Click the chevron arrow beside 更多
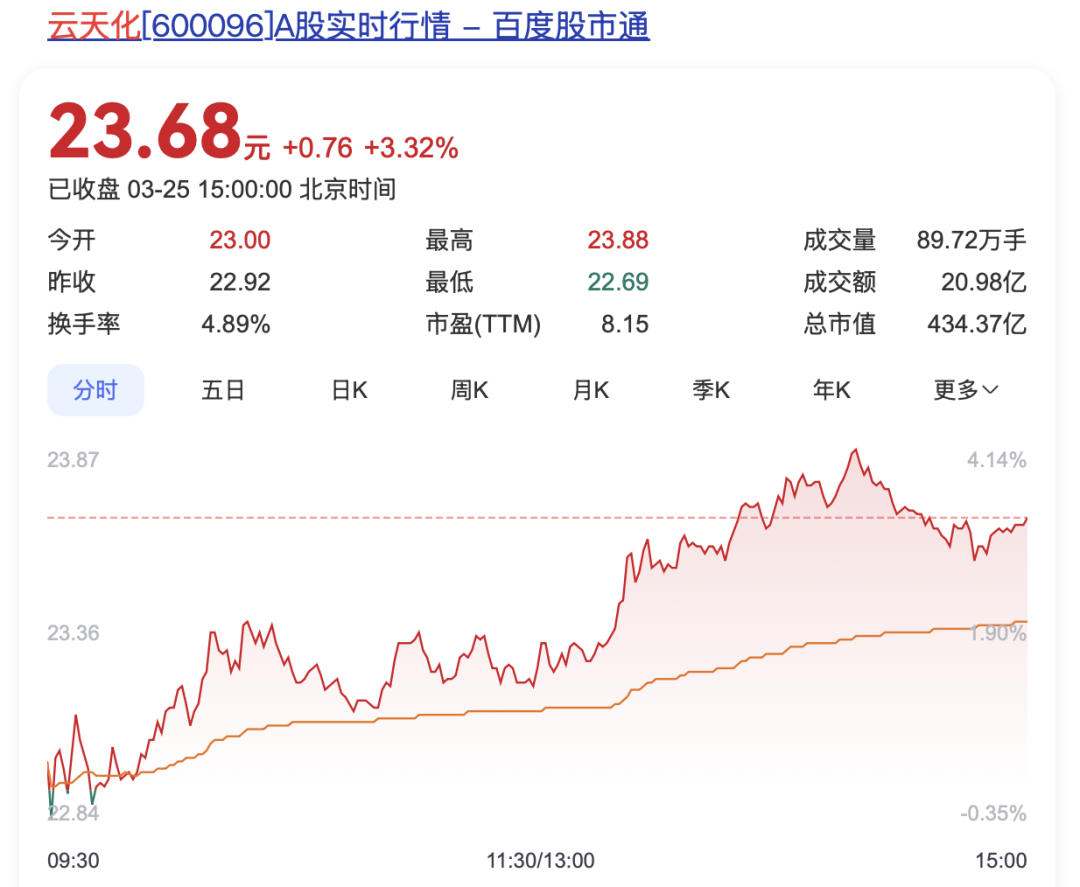The height and width of the screenshot is (887, 1080). click(x=992, y=390)
